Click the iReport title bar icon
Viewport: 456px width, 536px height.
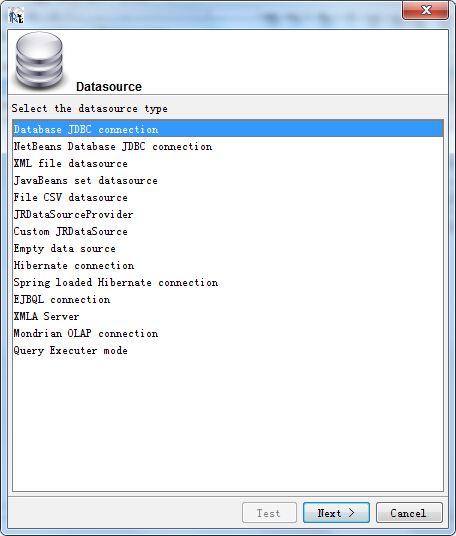(x=16, y=16)
